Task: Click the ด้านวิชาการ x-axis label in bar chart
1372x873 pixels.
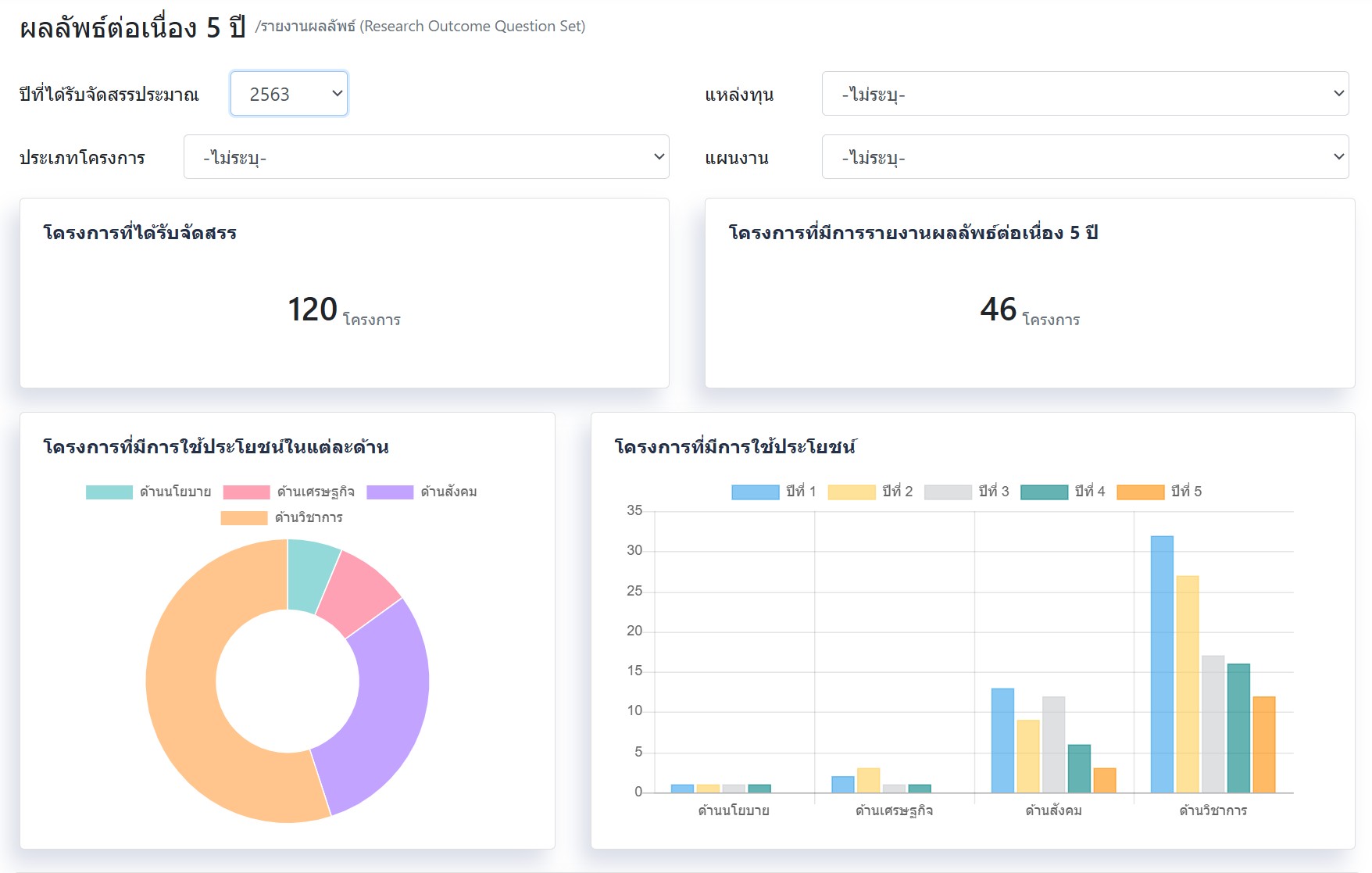Action: (1213, 810)
